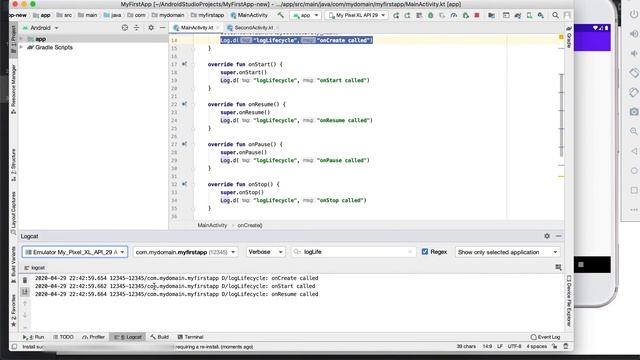Click Select Opened File target icon

click(x=125, y=27)
